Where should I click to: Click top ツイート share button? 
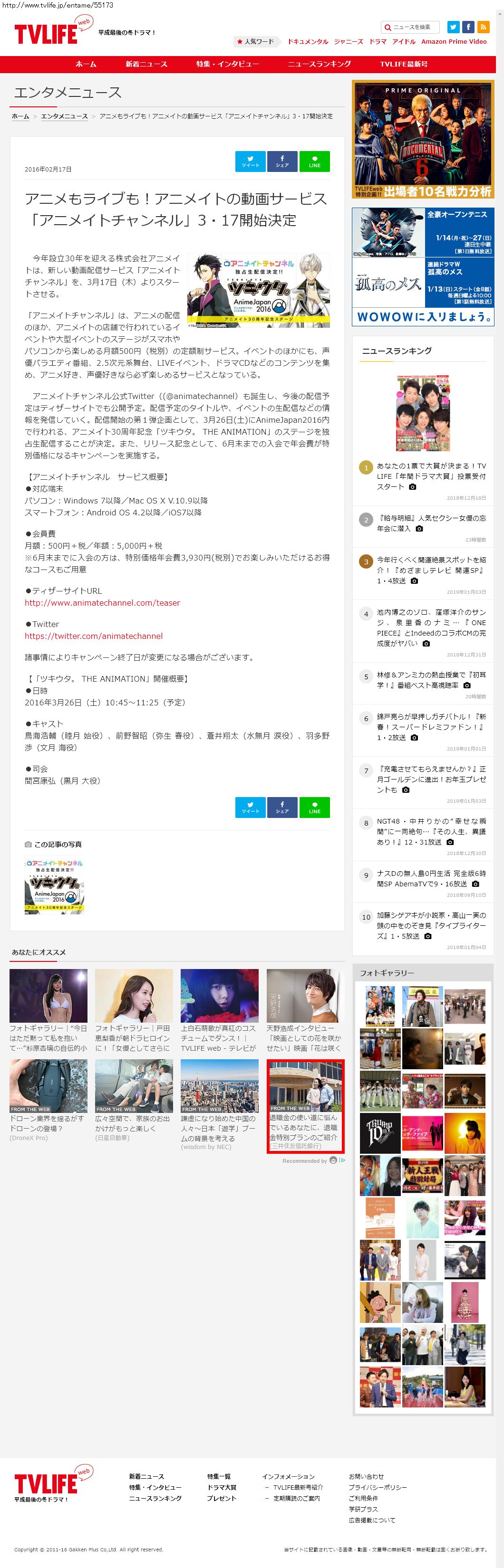[x=251, y=162]
